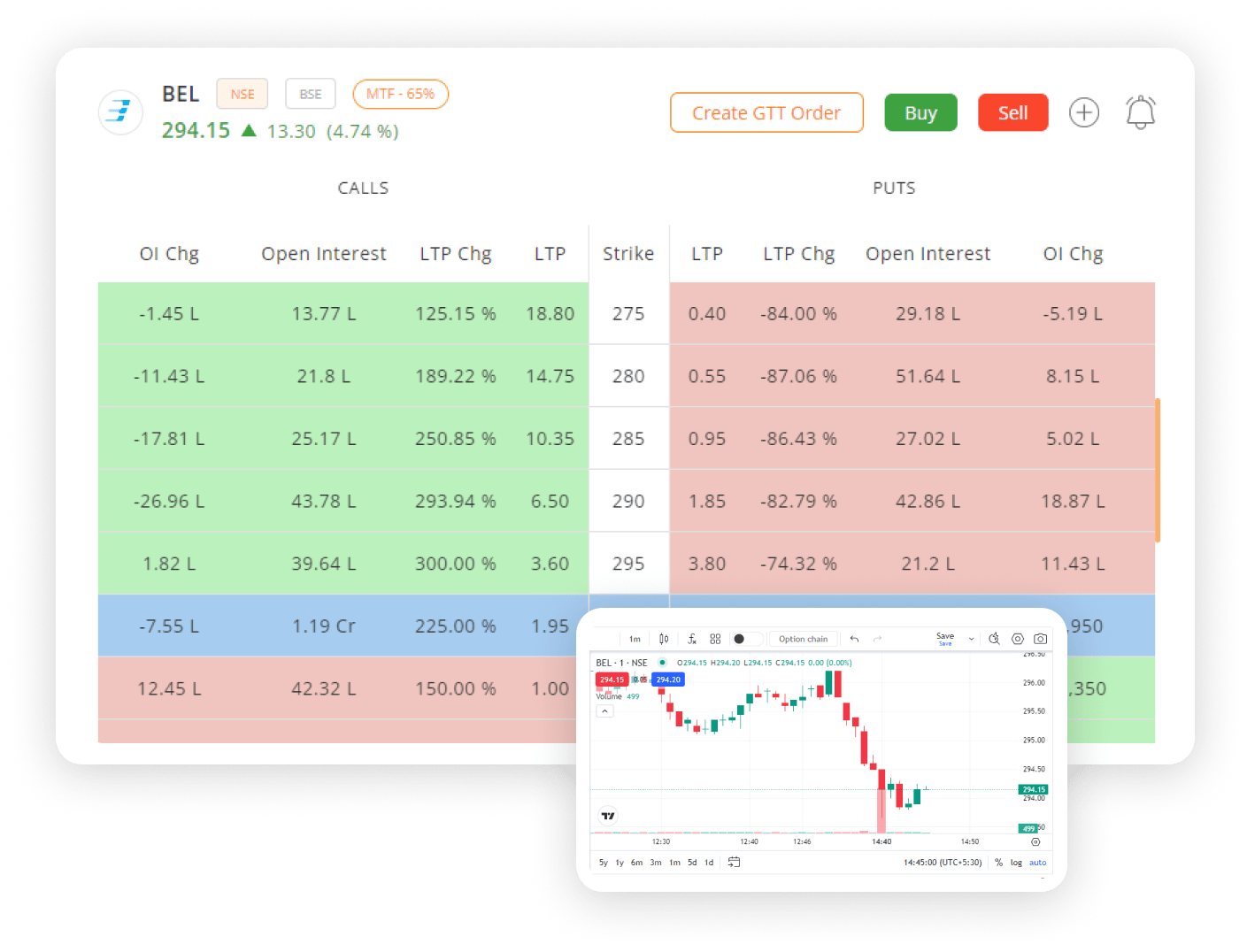Collapse the Volume indicator legend arrow
The image size is (1247, 952).
coord(604,710)
